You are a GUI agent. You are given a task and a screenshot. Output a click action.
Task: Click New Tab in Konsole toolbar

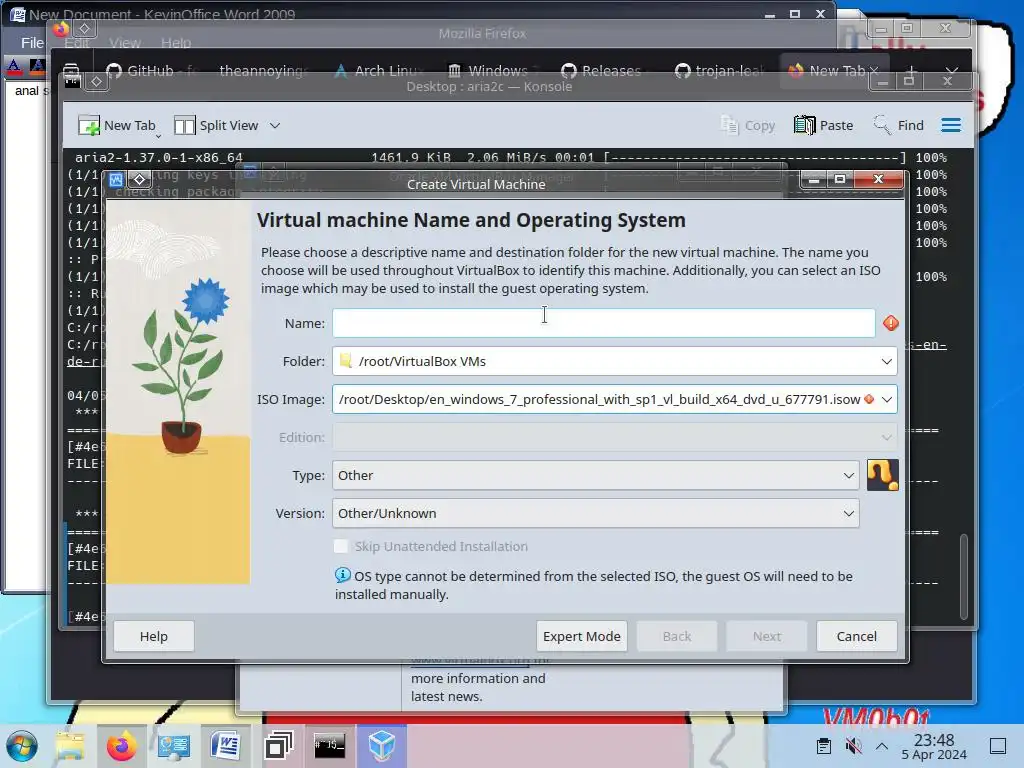[118, 125]
